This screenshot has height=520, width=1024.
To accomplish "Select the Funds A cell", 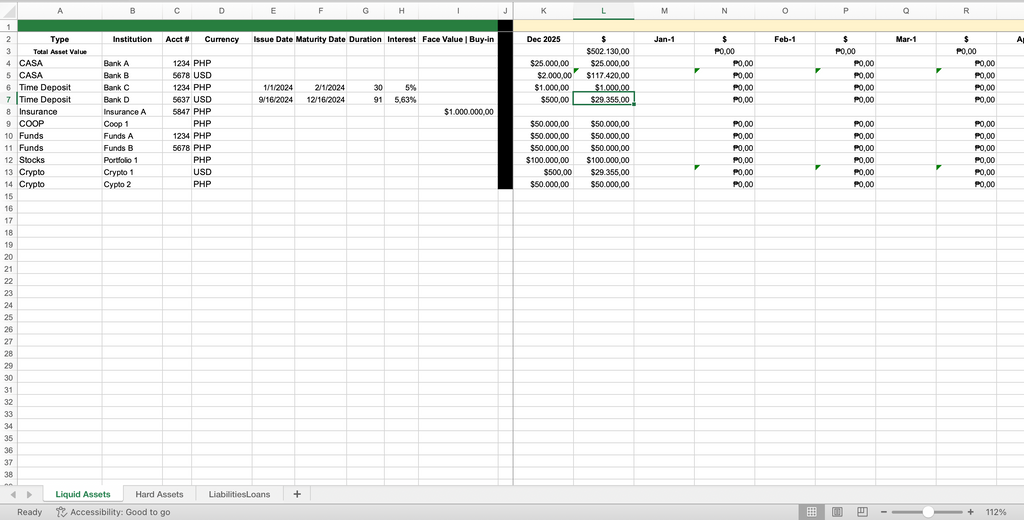I will tap(132, 136).
